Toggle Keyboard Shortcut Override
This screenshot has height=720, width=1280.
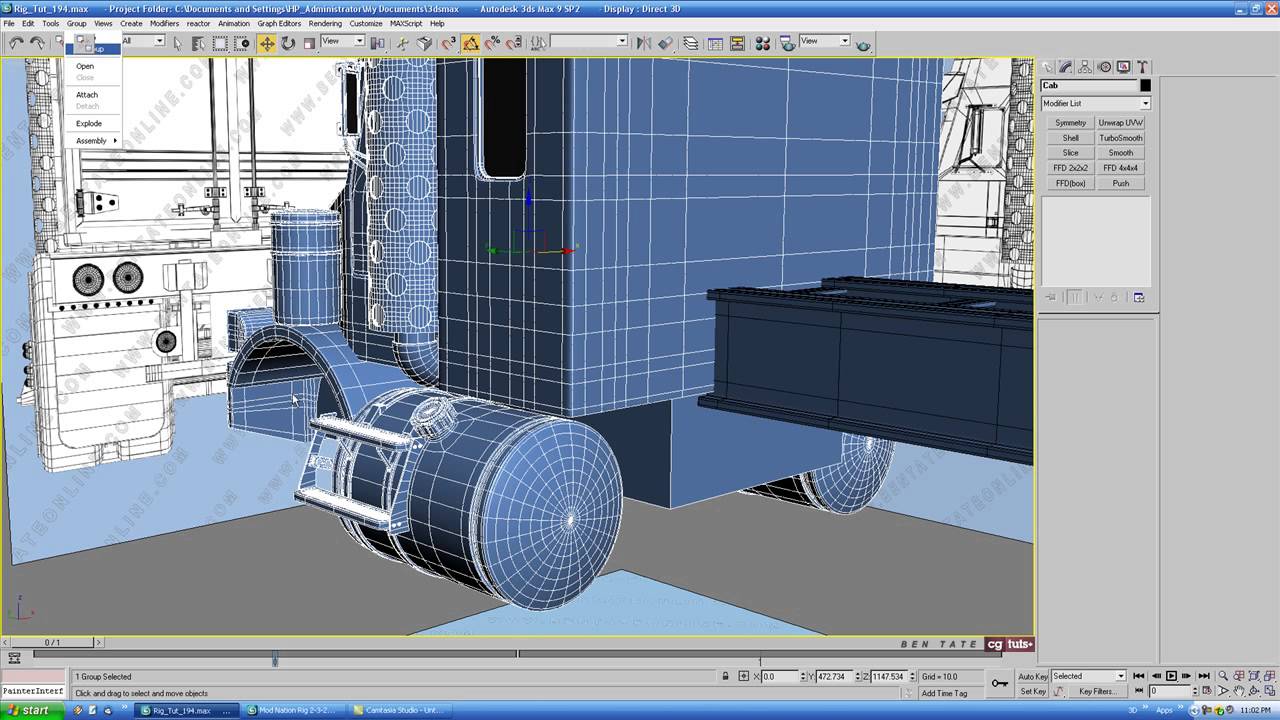click(x=424, y=43)
